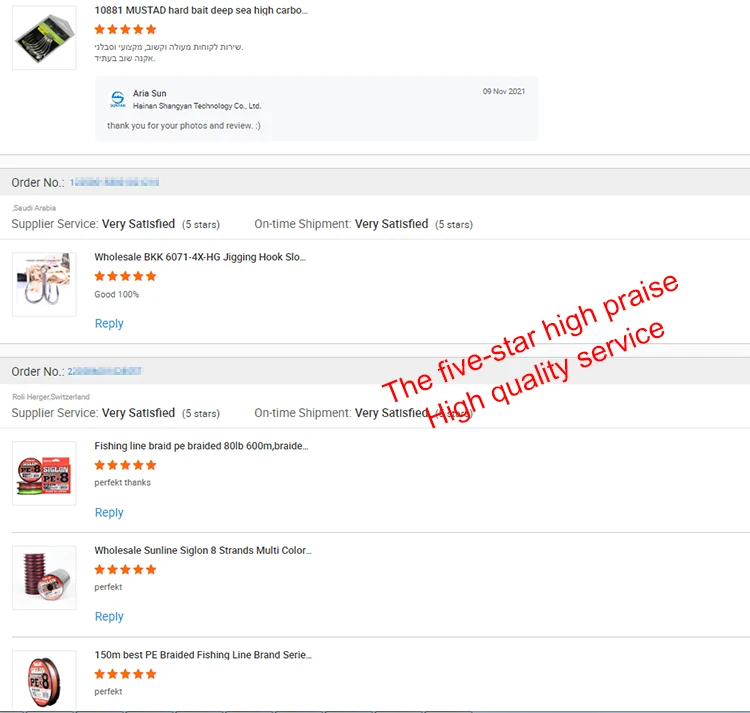Click the Saudi Arabia order number

coord(114,182)
